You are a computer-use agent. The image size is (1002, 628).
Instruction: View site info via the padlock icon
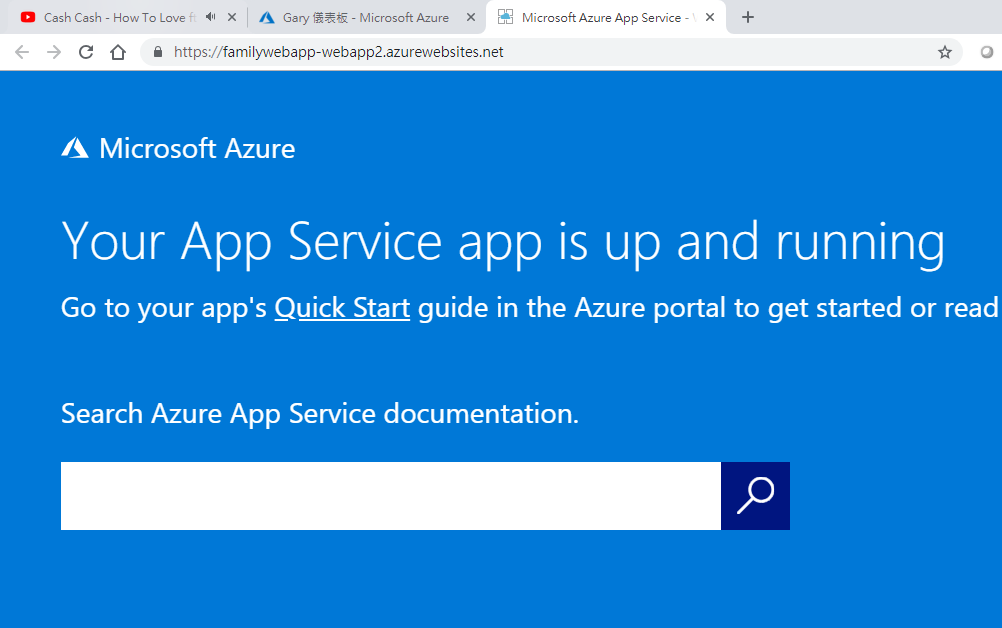158,52
